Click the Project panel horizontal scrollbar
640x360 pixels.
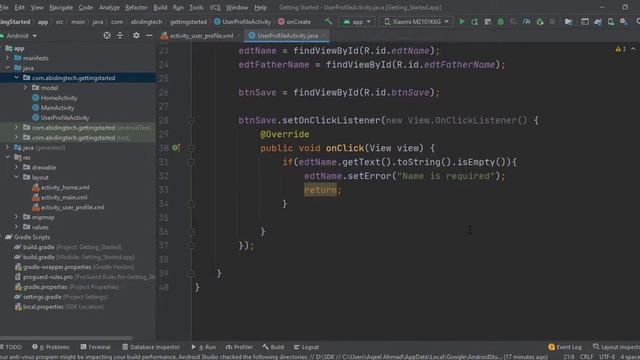click(x=66, y=338)
